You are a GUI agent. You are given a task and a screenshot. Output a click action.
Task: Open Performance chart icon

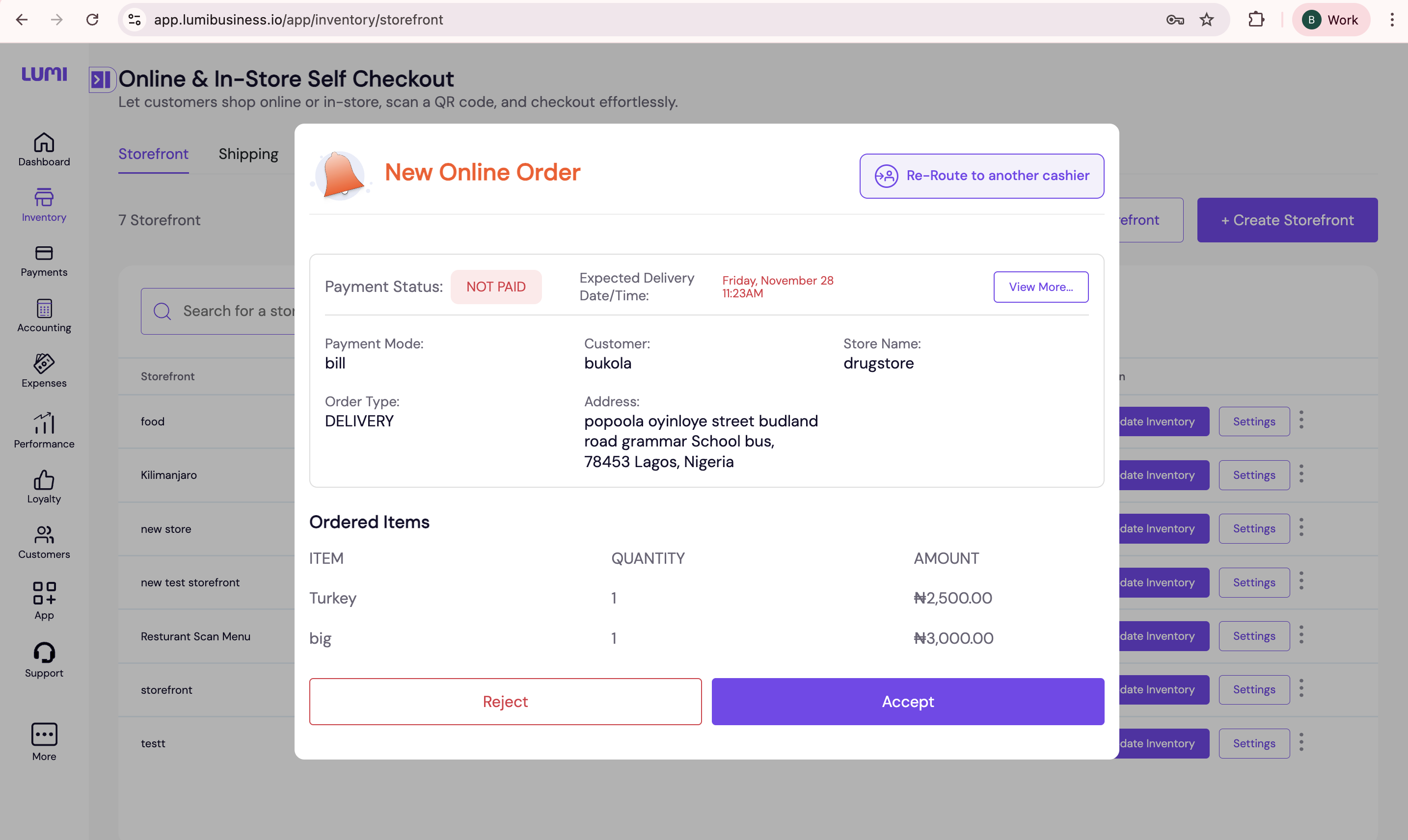(x=44, y=430)
